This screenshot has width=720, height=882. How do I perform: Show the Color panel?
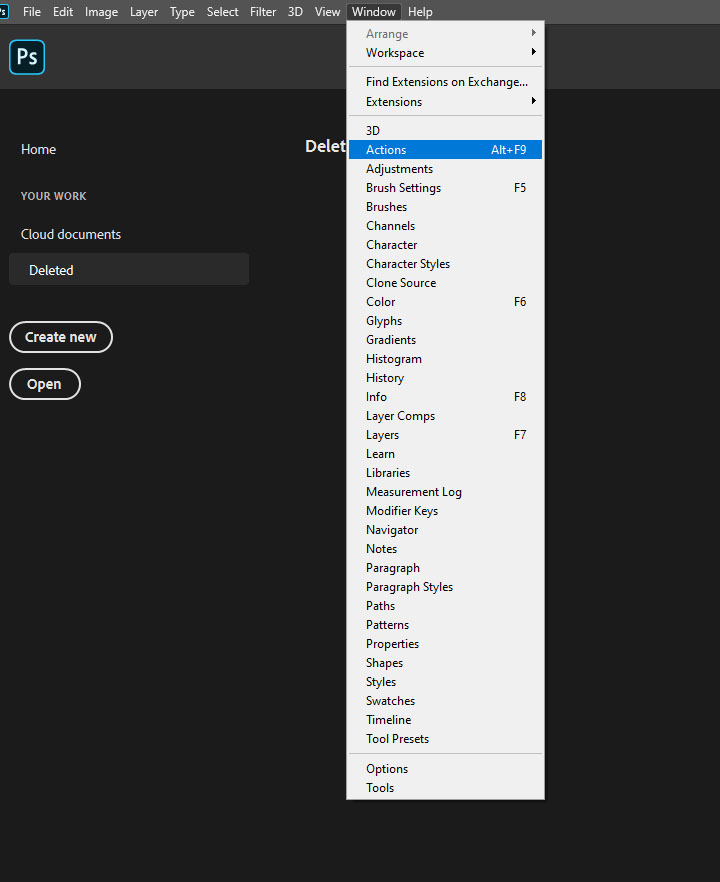380,302
